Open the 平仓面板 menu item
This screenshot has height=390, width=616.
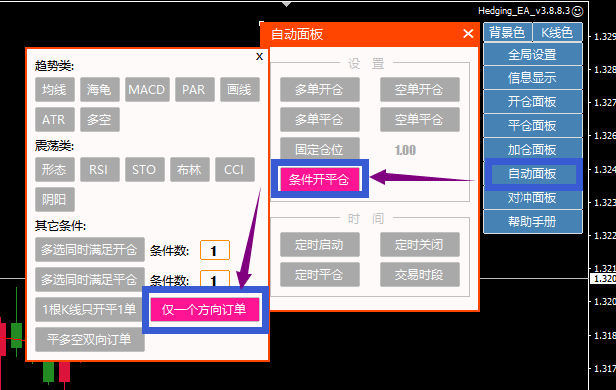pyautogui.click(x=532, y=126)
